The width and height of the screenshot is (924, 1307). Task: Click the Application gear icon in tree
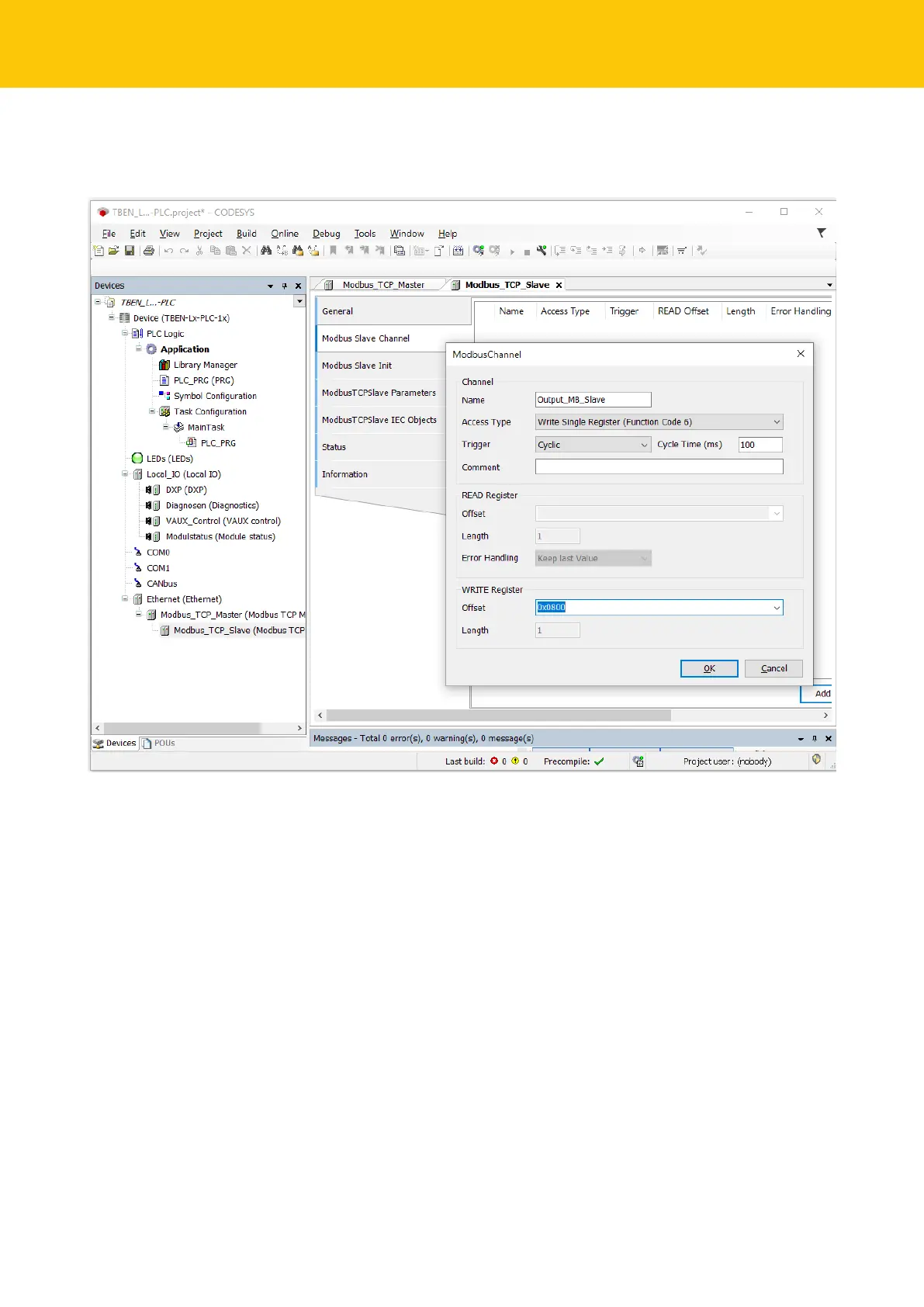click(x=151, y=349)
